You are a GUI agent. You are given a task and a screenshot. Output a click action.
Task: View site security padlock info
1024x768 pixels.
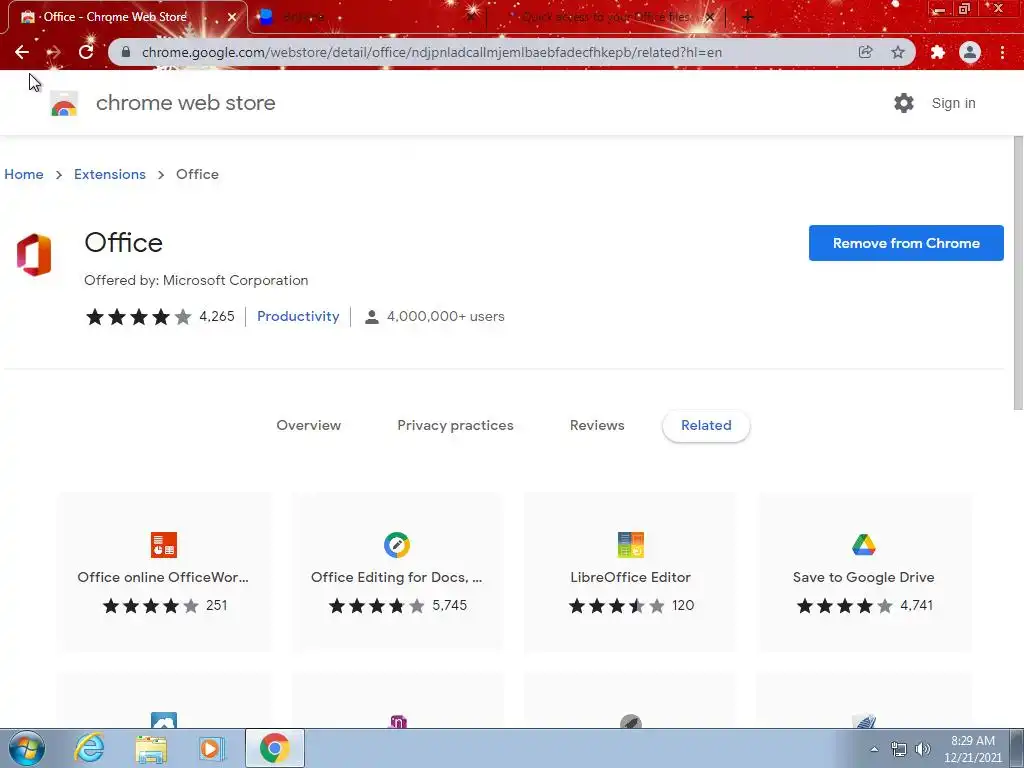point(126,52)
